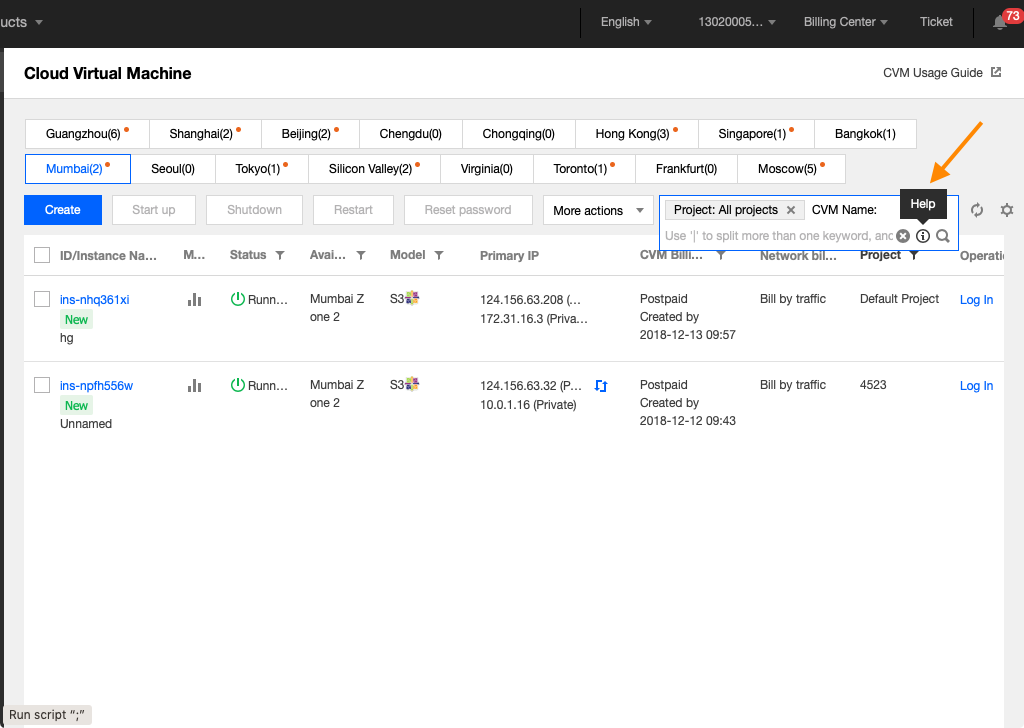Toggle the select-all instances checkbox

(x=42, y=255)
